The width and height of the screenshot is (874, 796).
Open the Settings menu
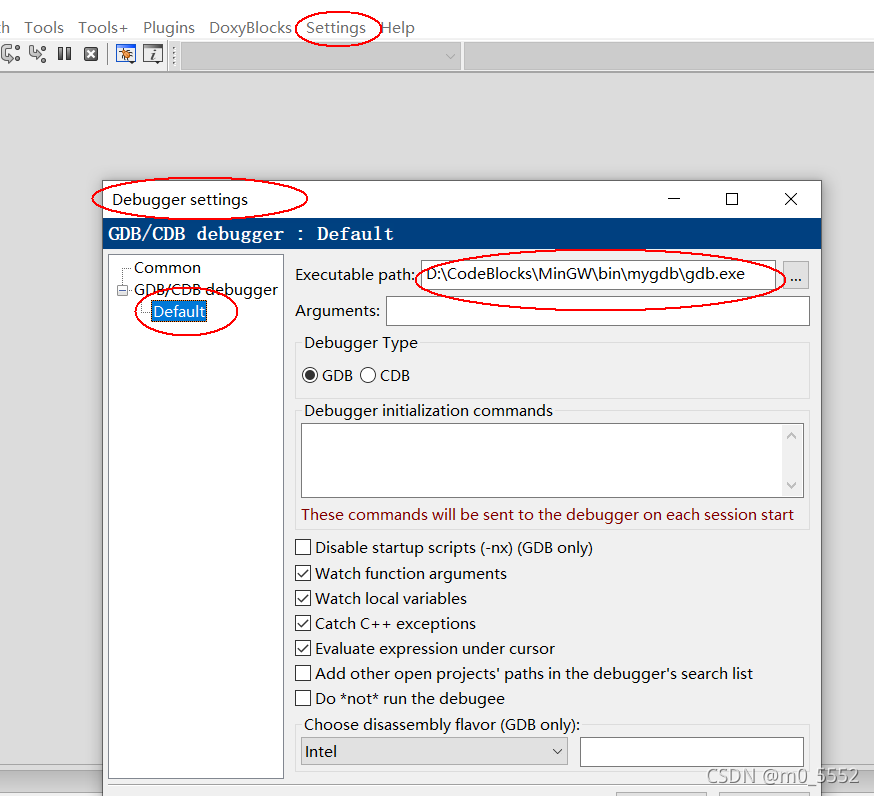[336, 27]
